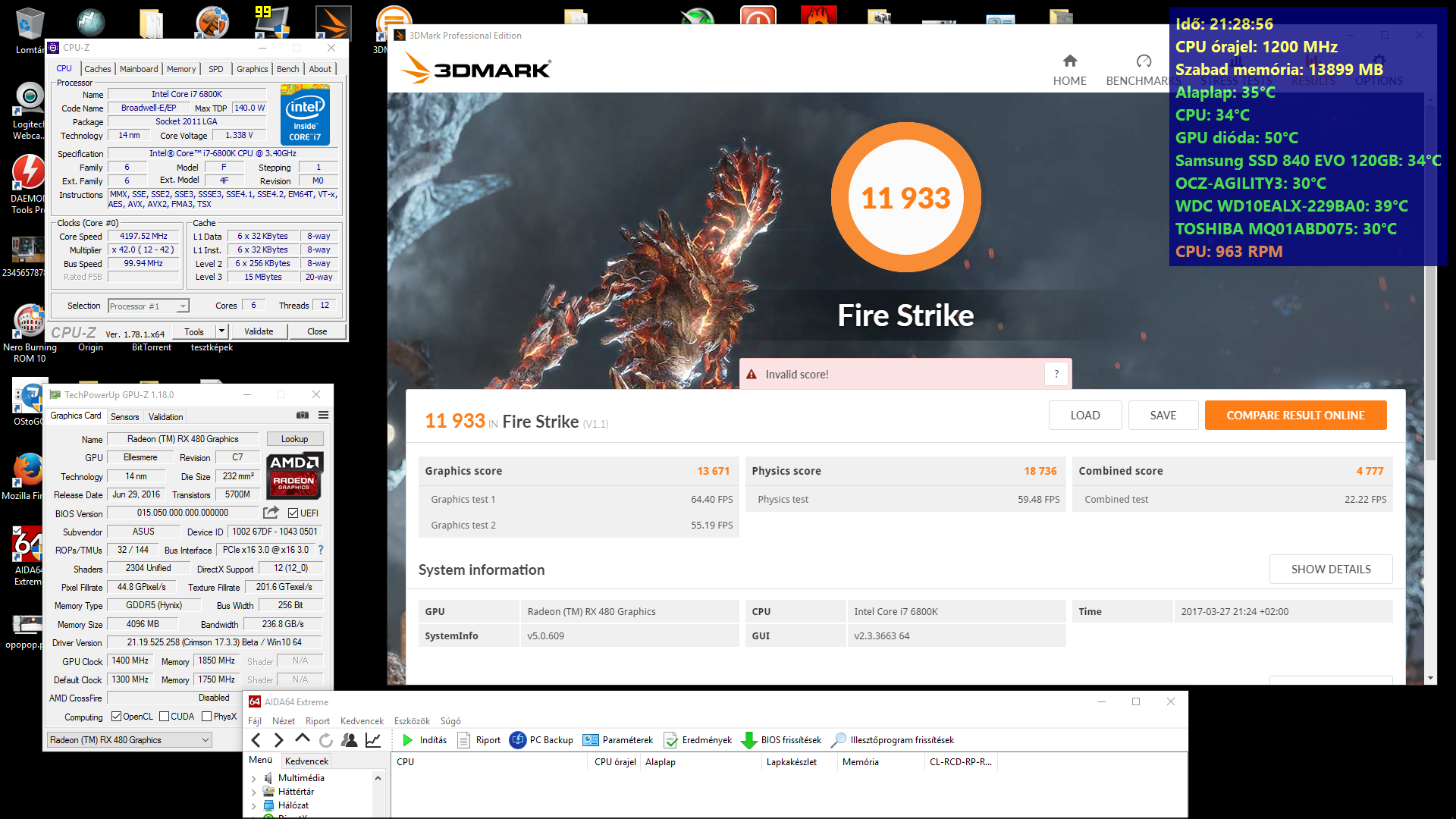
Task: Click the LOAD button in 3DMark
Action: (x=1085, y=416)
